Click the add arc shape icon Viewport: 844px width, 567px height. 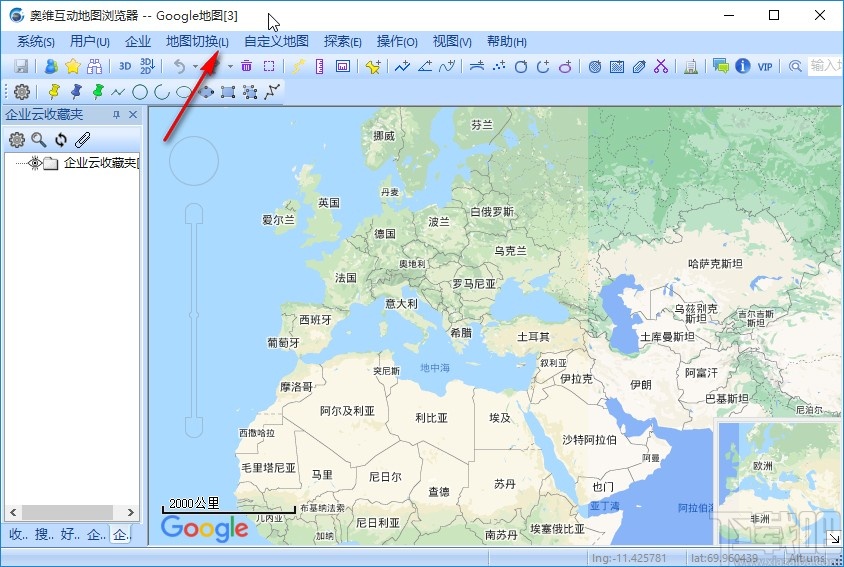(543, 66)
